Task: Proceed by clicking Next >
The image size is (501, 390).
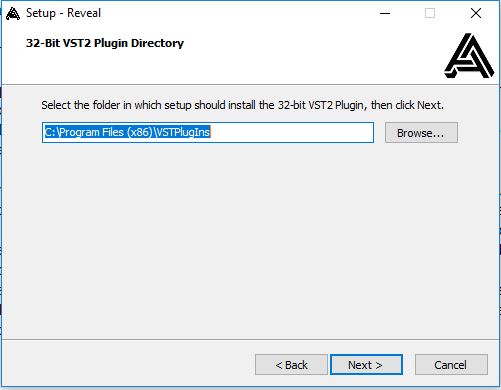Action: [366, 365]
